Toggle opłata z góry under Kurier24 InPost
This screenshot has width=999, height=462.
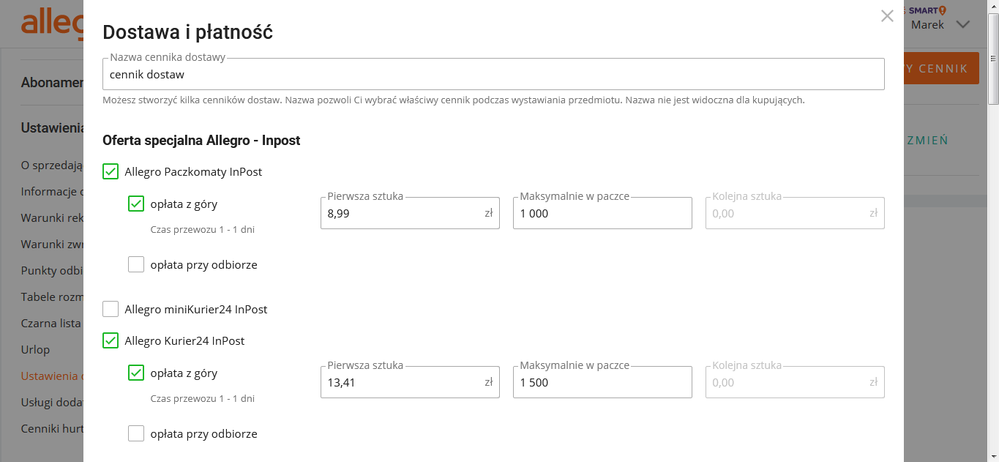(x=136, y=373)
